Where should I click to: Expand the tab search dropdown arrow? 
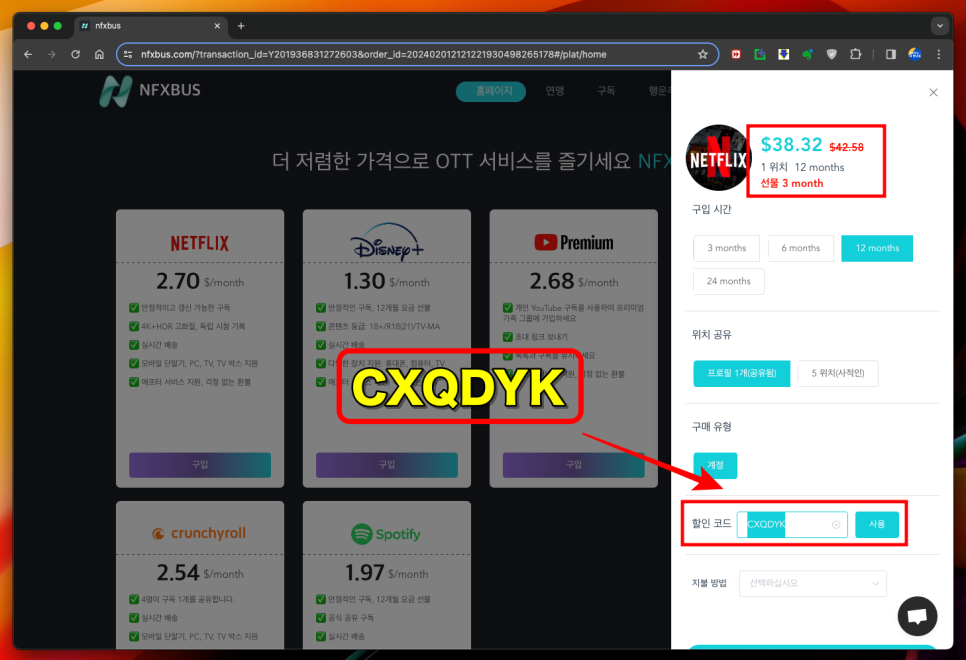[940, 26]
